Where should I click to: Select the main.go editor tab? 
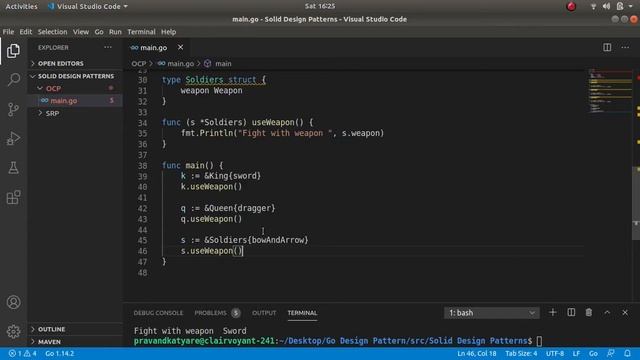click(x=157, y=48)
